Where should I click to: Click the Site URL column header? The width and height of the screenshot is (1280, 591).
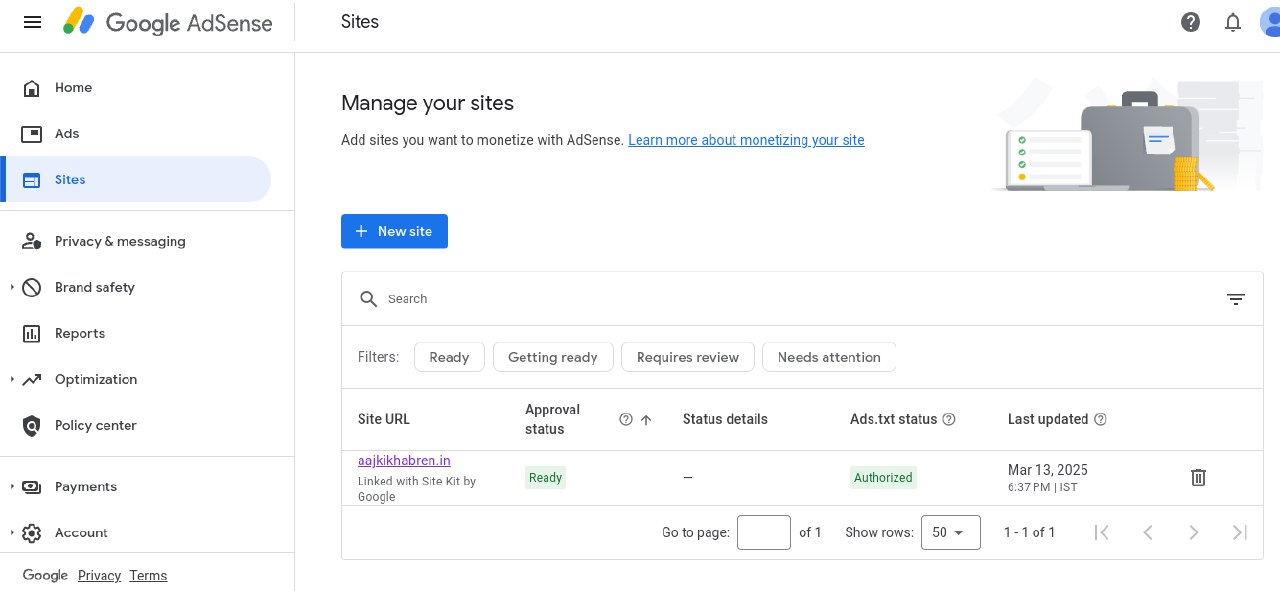click(384, 420)
